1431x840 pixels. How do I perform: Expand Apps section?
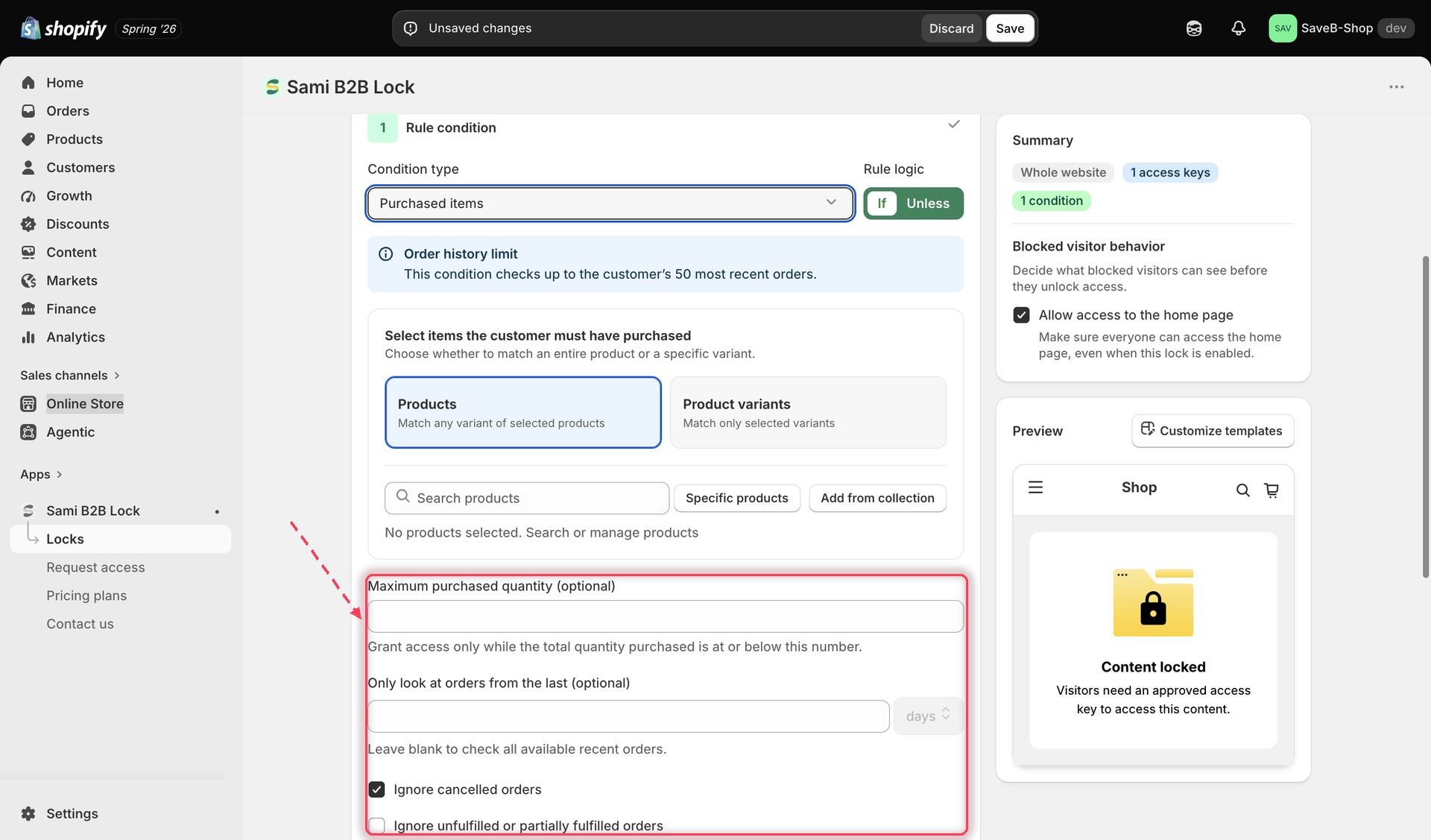41,475
